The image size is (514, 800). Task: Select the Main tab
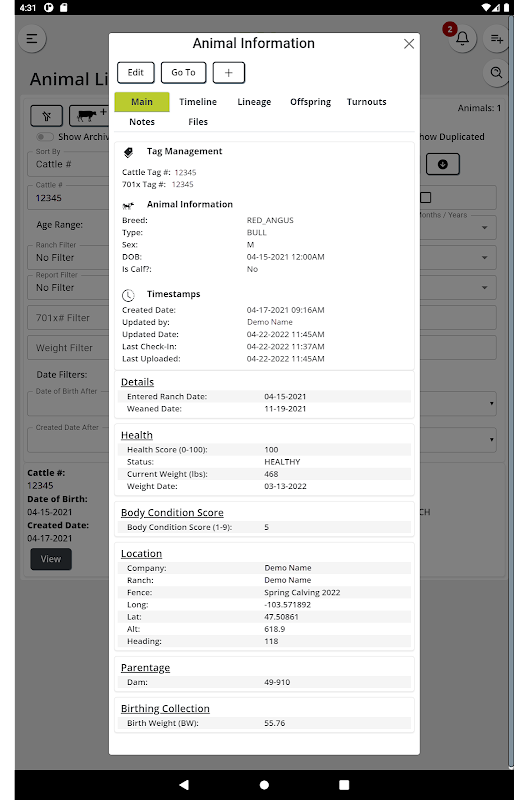[x=142, y=102]
